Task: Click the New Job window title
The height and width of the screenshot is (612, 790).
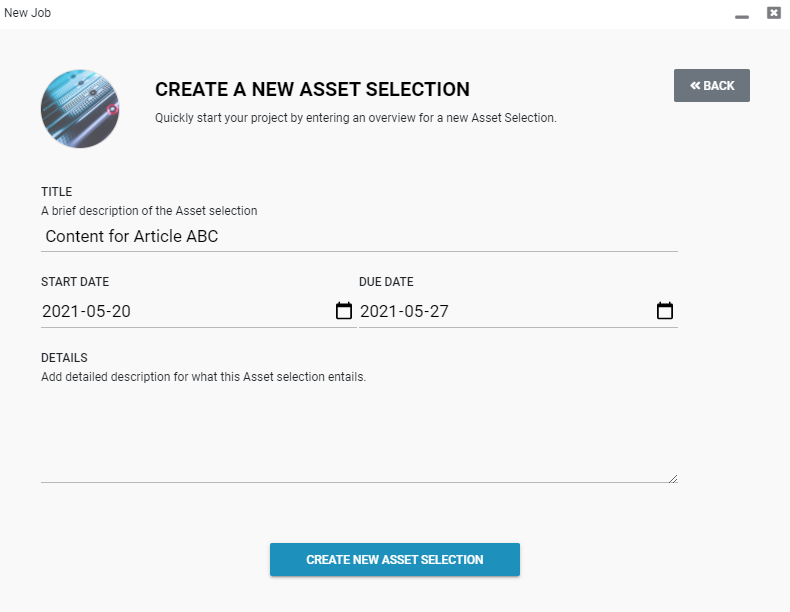Action: (27, 13)
